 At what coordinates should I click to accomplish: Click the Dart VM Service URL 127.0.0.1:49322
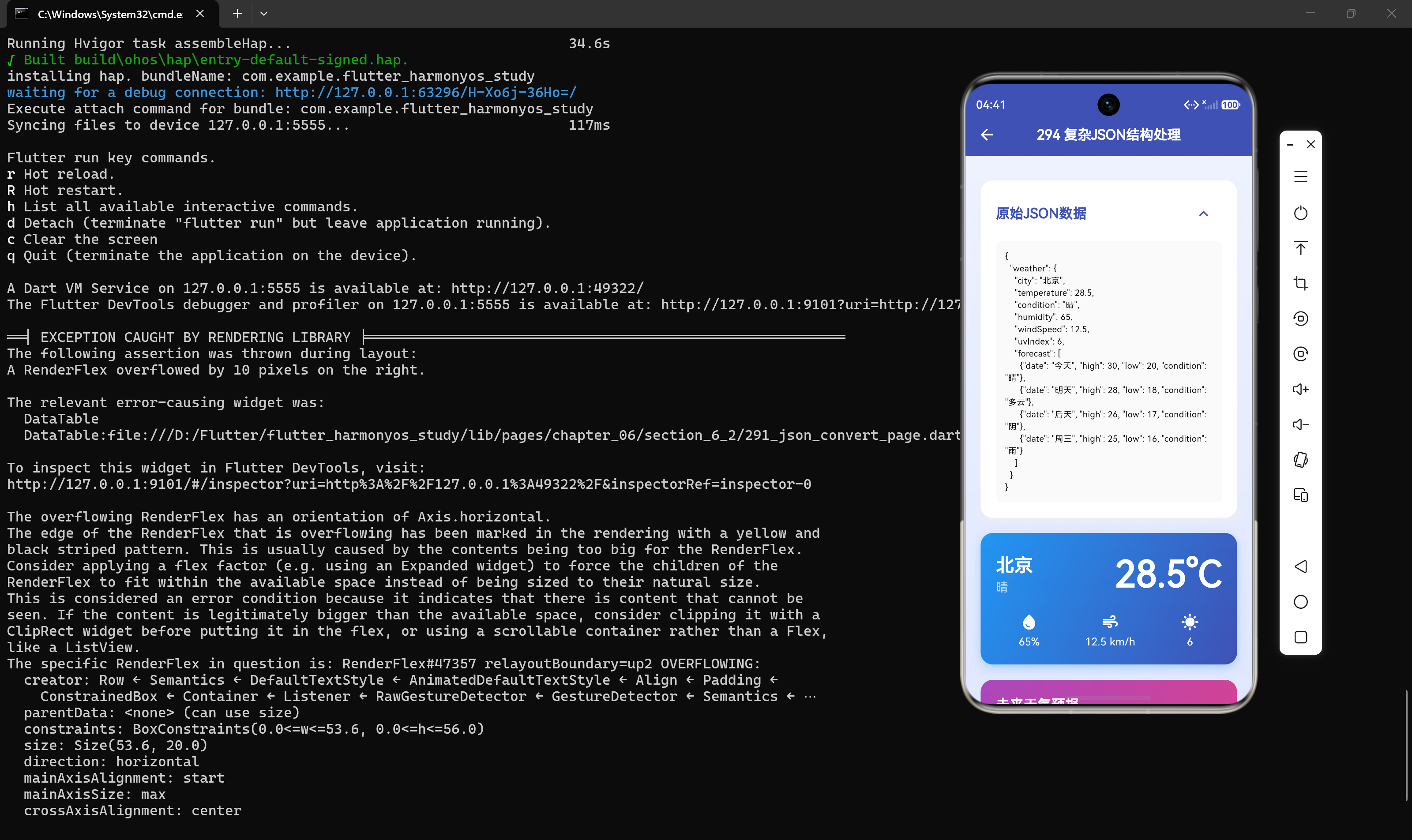click(x=547, y=288)
